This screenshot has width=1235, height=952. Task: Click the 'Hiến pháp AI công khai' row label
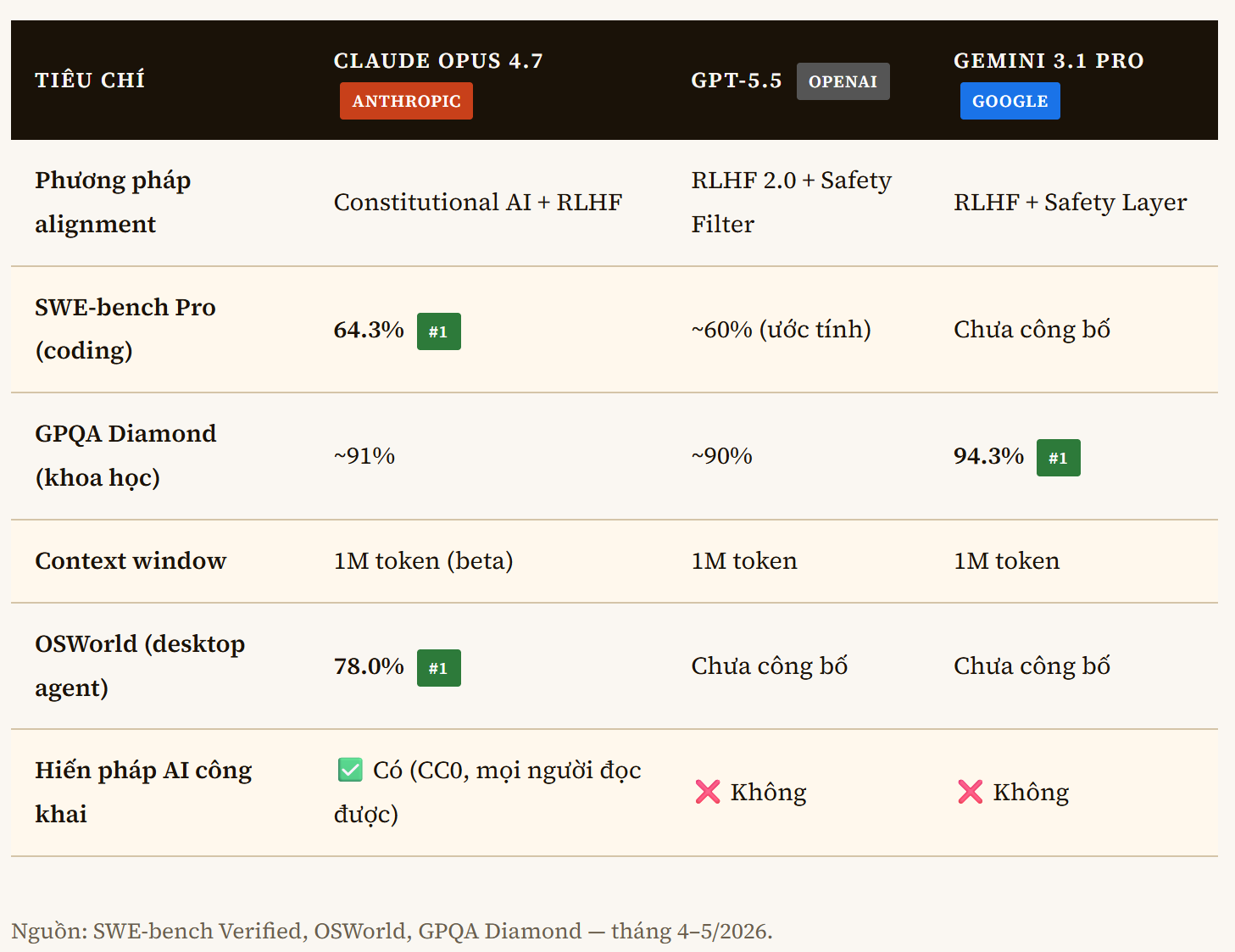tap(143, 793)
